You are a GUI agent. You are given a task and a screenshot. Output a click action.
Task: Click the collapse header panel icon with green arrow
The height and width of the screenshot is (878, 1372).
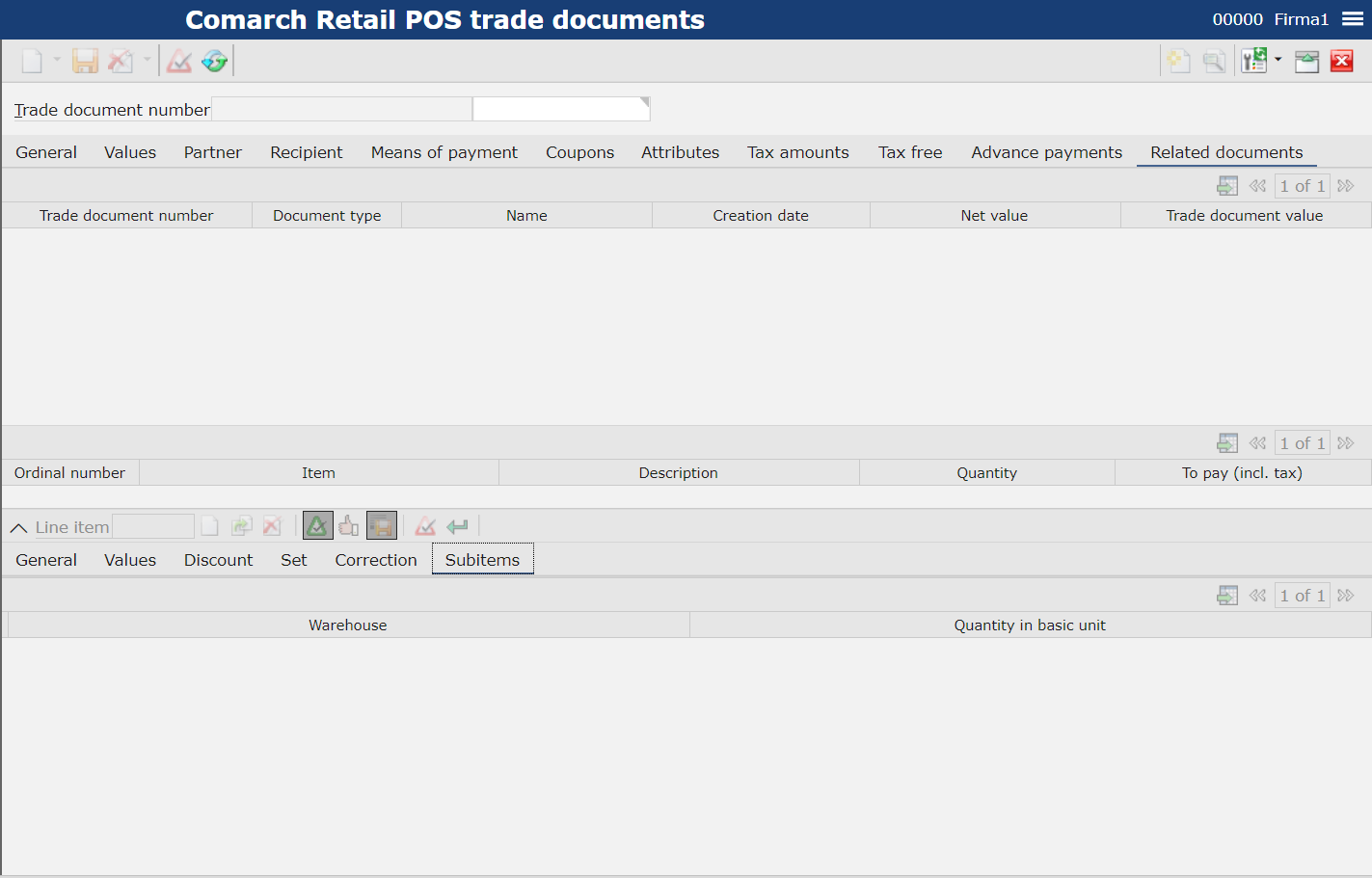[x=1306, y=62]
